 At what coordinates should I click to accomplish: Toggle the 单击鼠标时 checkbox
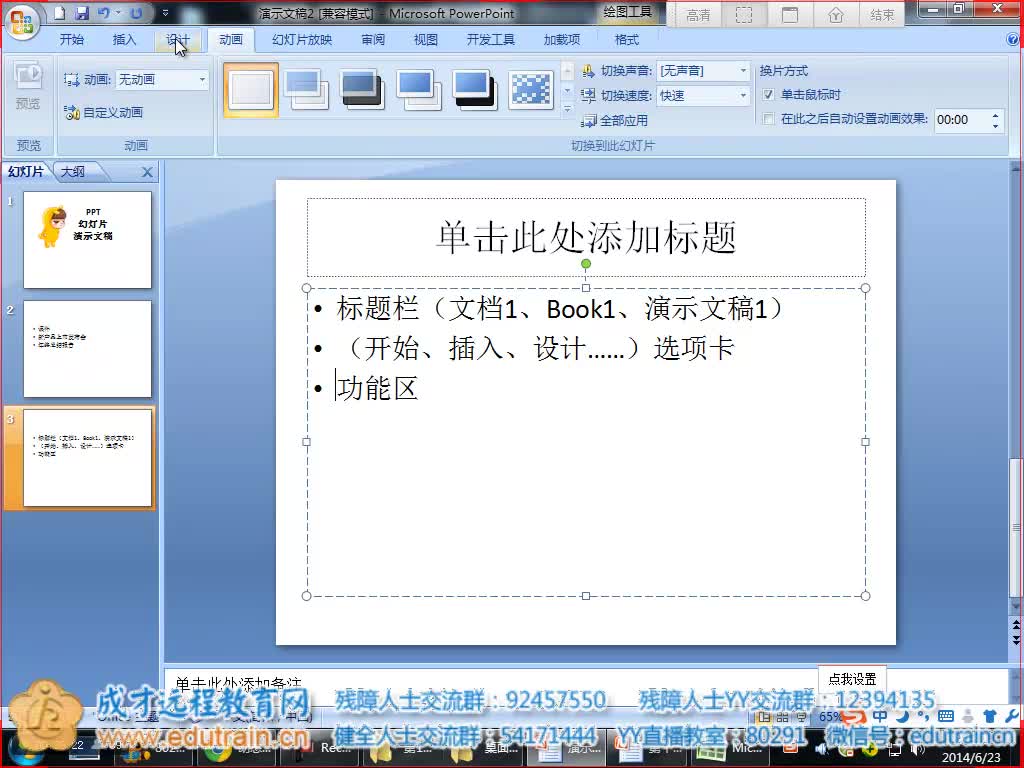point(768,95)
